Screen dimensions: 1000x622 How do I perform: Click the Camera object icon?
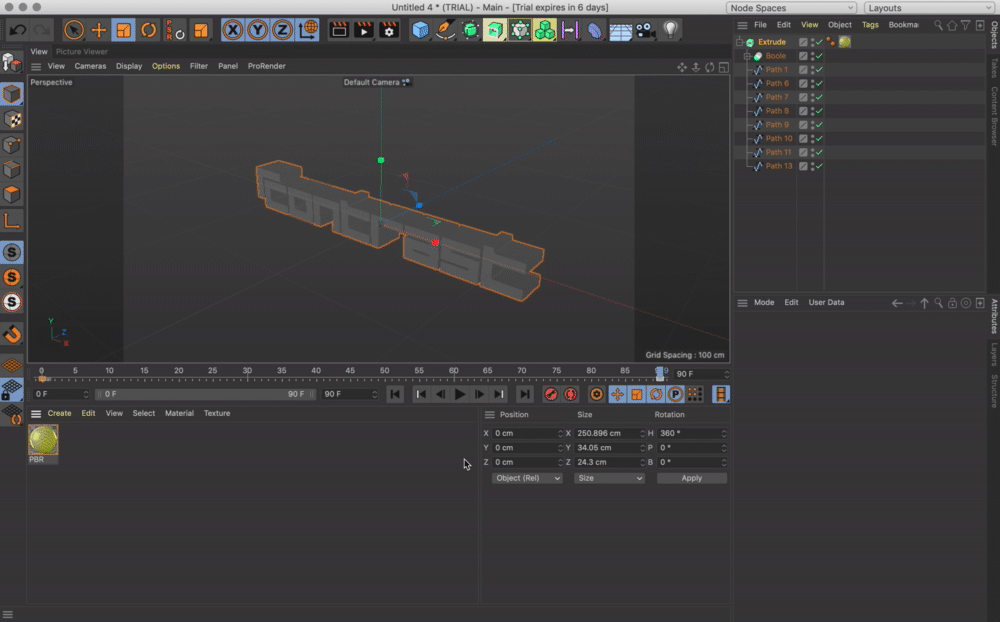point(645,30)
